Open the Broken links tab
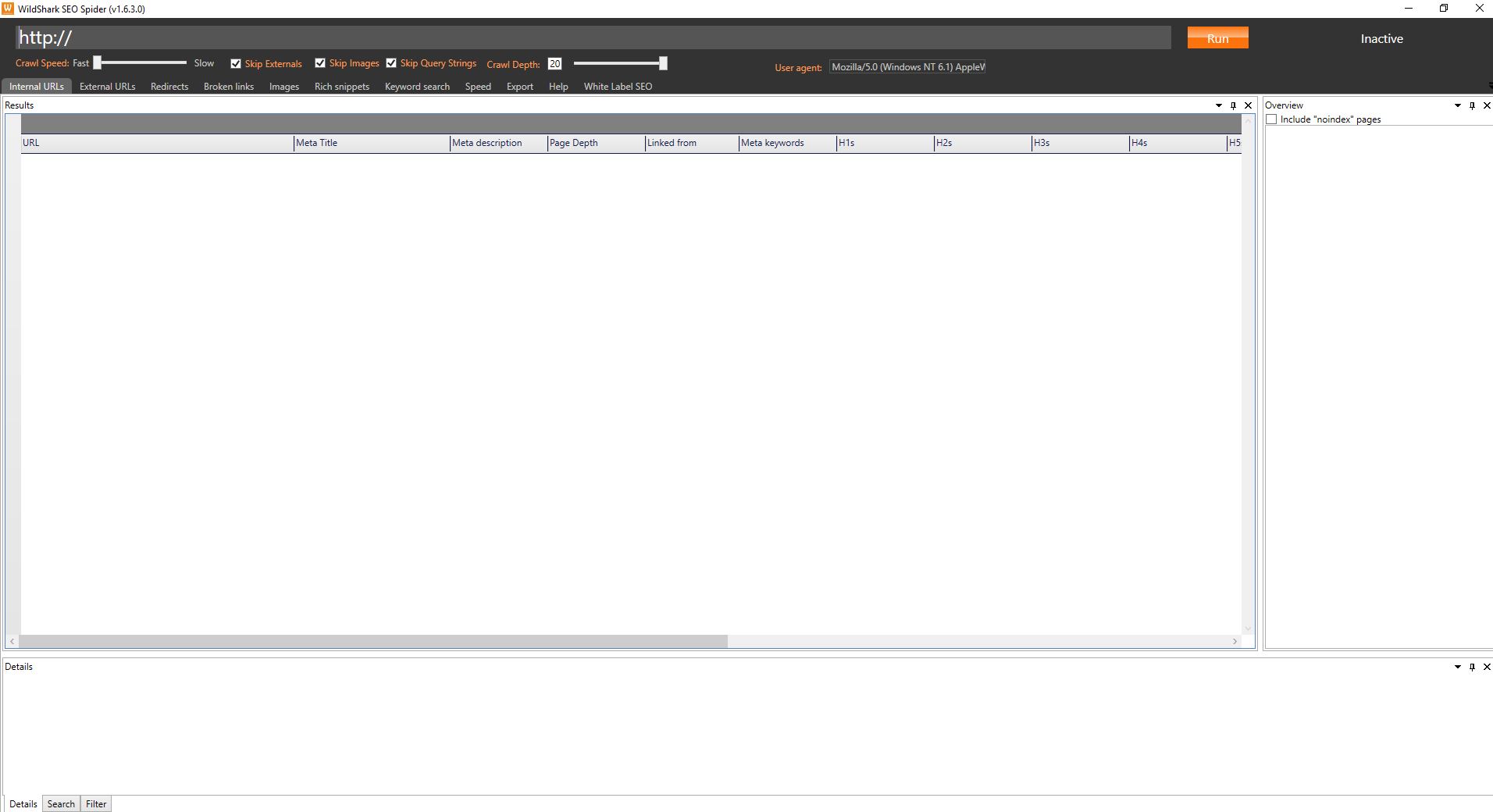Image resolution: width=1493 pixels, height=812 pixels. coord(228,86)
